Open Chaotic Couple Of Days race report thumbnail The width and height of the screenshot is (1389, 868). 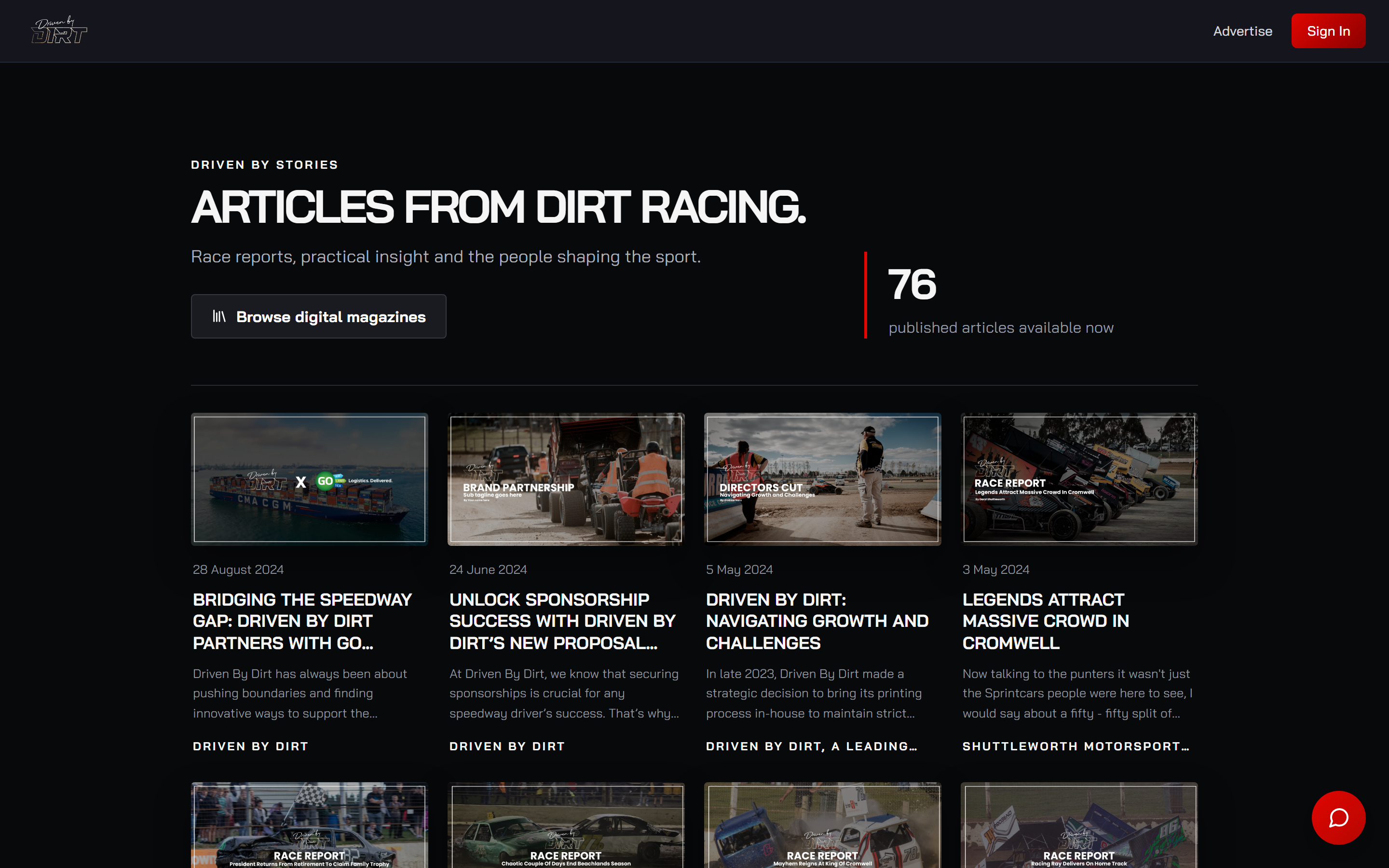(x=566, y=825)
